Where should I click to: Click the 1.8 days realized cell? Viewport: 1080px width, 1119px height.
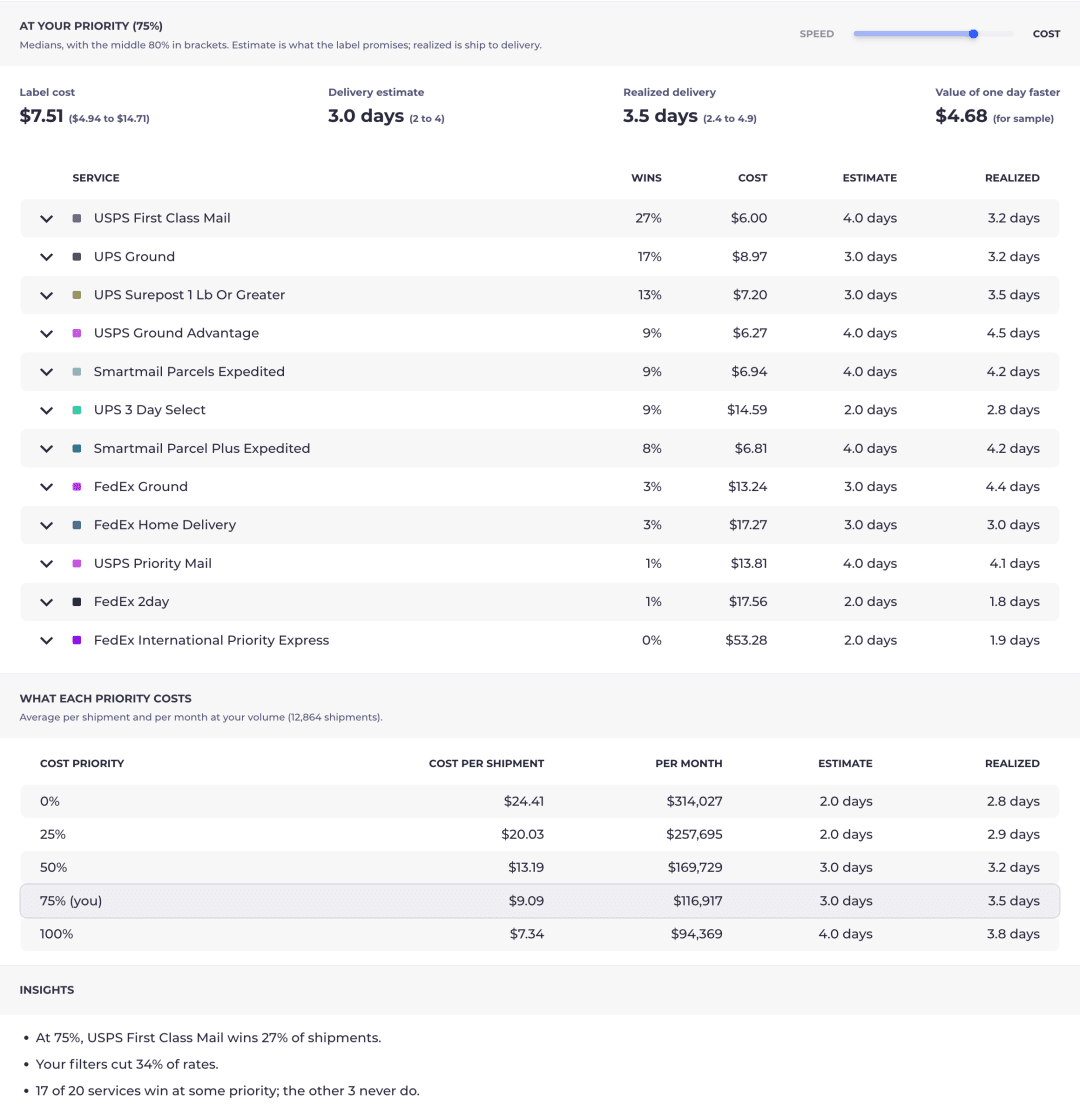pos(1014,602)
